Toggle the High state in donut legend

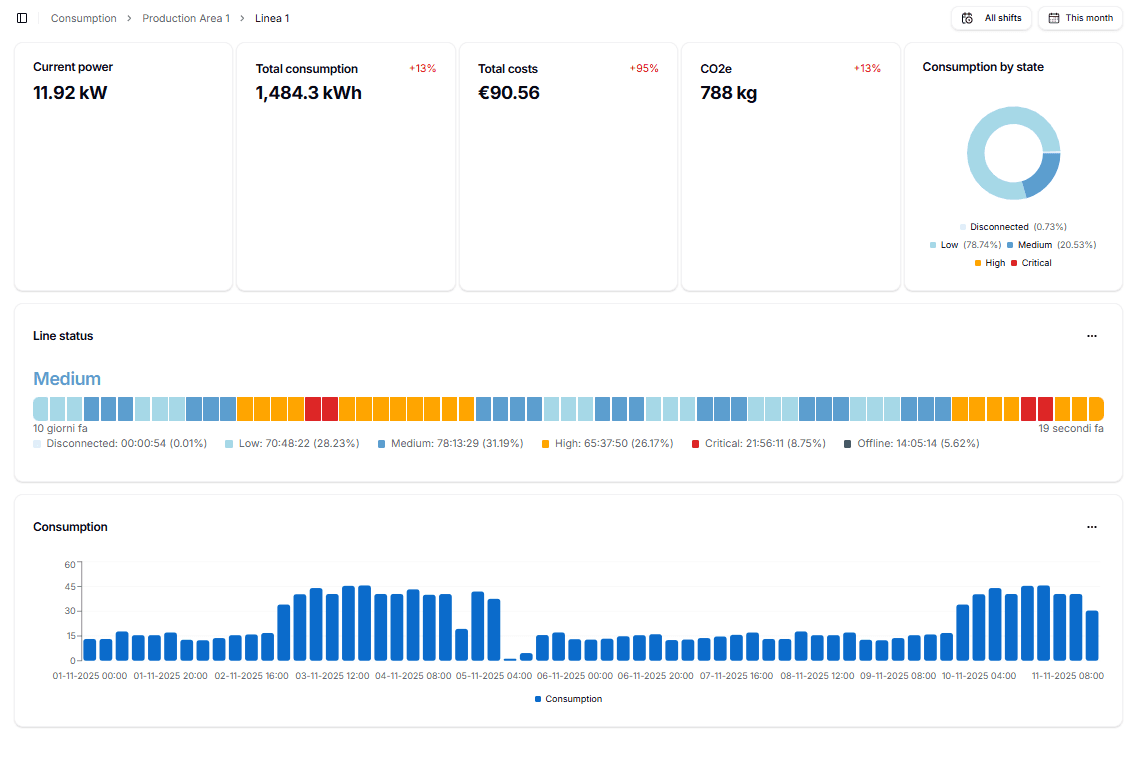coord(989,263)
